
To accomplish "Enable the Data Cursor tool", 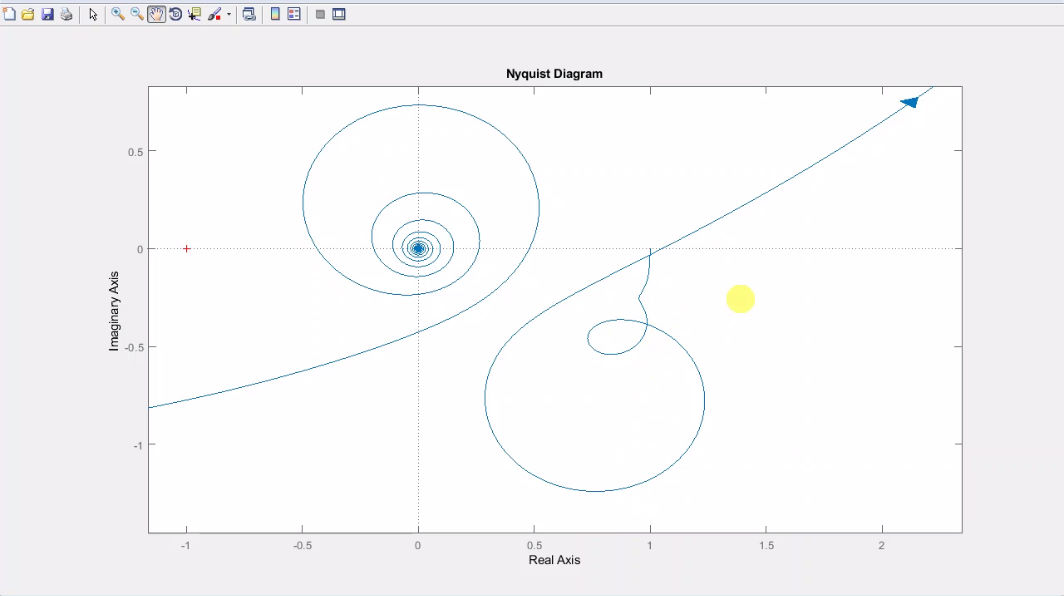I will tap(194, 15).
